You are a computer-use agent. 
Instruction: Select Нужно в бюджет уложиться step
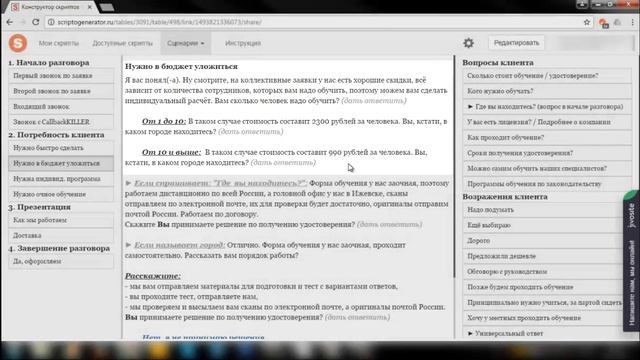(x=61, y=163)
